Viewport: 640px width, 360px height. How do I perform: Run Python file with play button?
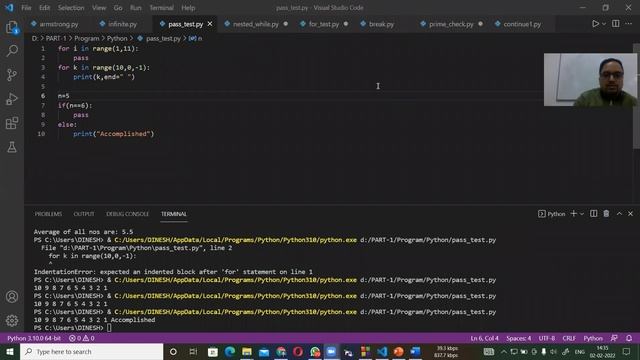(596, 24)
